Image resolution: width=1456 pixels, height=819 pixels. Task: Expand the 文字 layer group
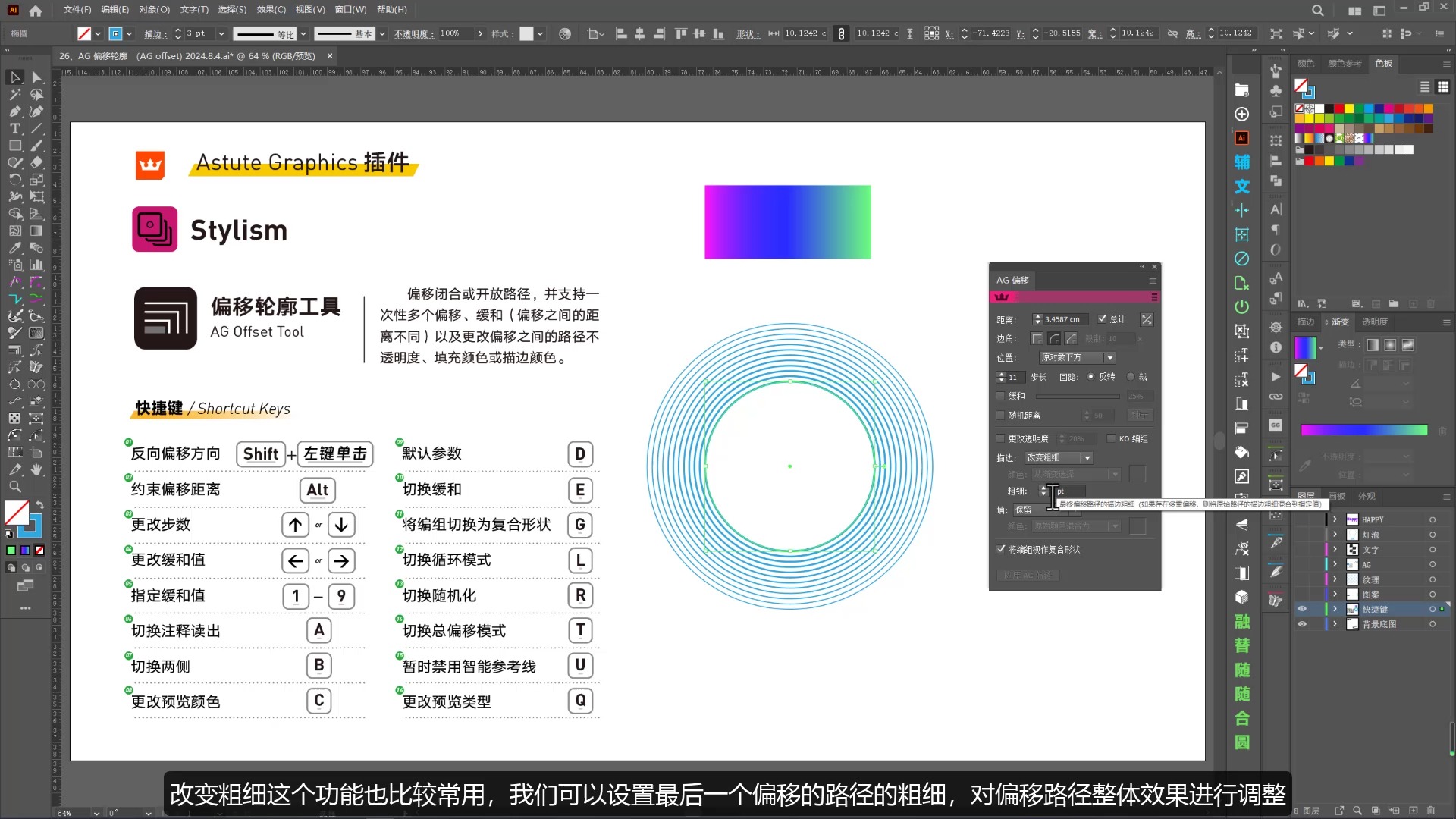click(1335, 549)
